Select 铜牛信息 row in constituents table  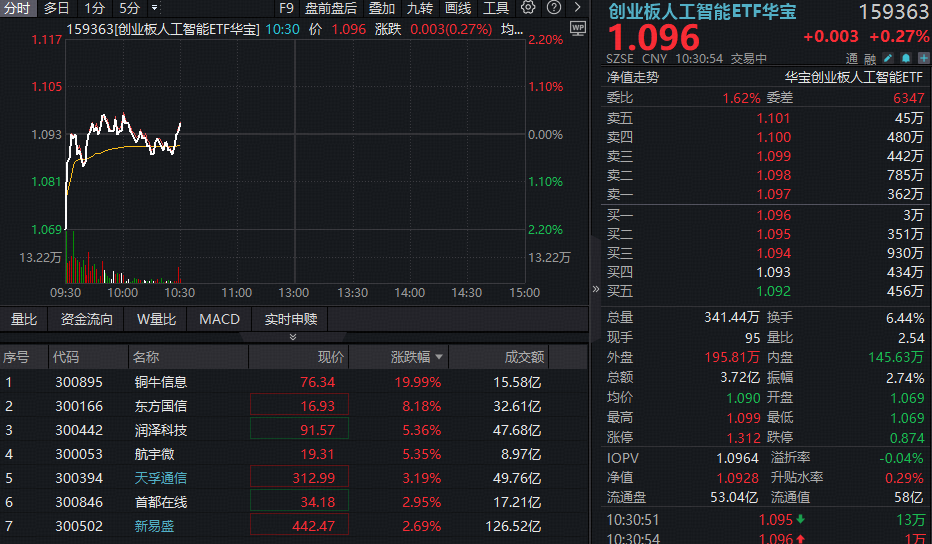tap(161, 382)
